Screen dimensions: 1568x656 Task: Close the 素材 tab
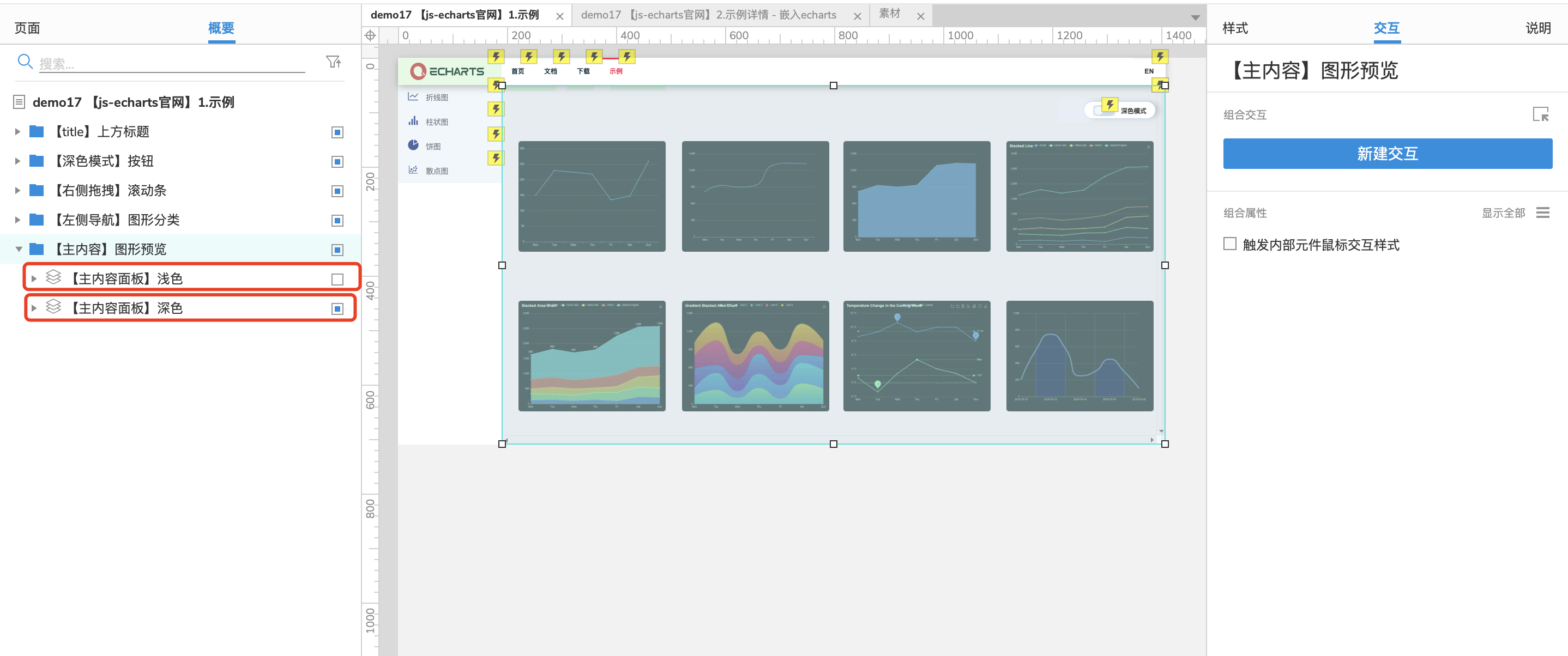[x=921, y=16]
